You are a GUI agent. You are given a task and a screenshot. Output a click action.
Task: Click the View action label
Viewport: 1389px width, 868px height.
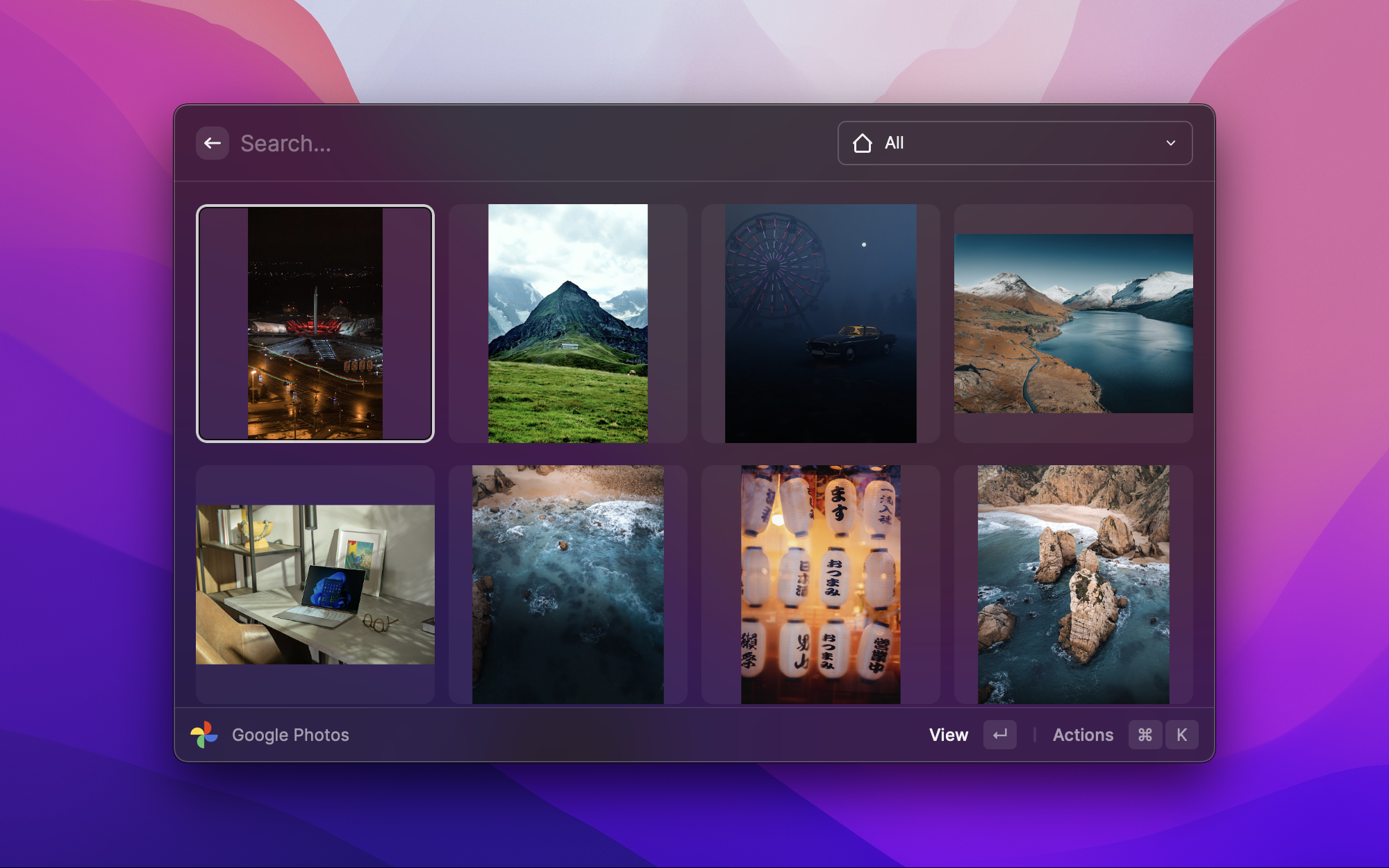pyautogui.click(x=948, y=735)
